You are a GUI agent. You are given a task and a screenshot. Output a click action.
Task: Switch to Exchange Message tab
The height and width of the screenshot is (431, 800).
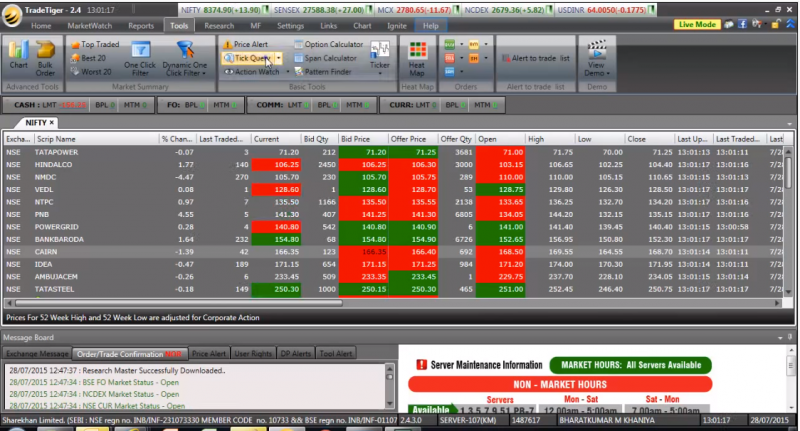coord(37,353)
